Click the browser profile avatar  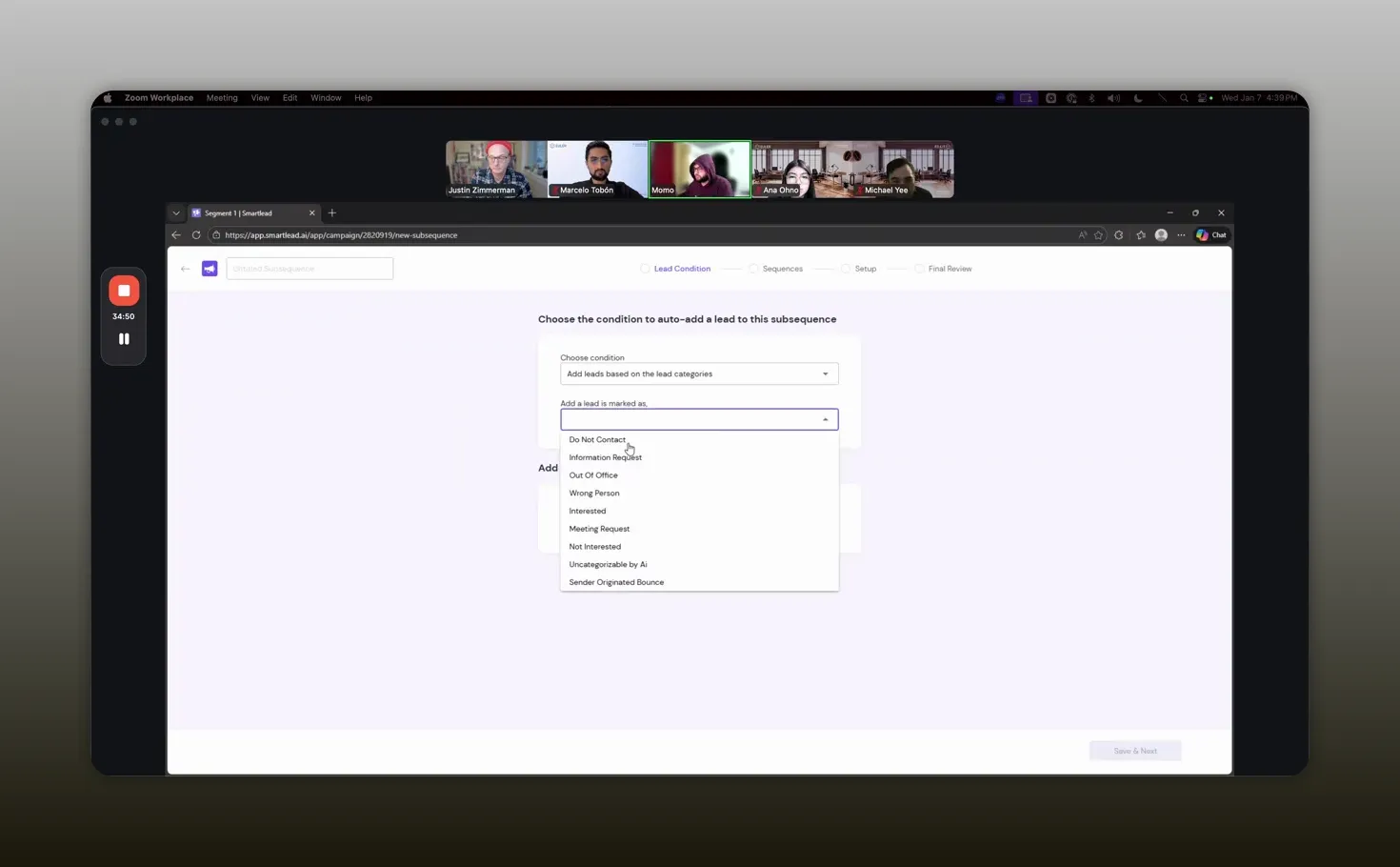(1160, 234)
